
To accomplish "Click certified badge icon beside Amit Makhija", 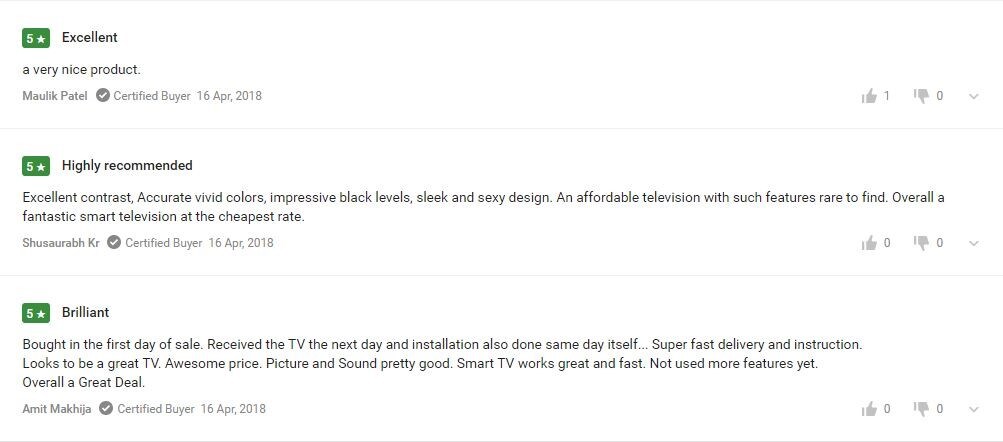I will pyautogui.click(x=106, y=408).
